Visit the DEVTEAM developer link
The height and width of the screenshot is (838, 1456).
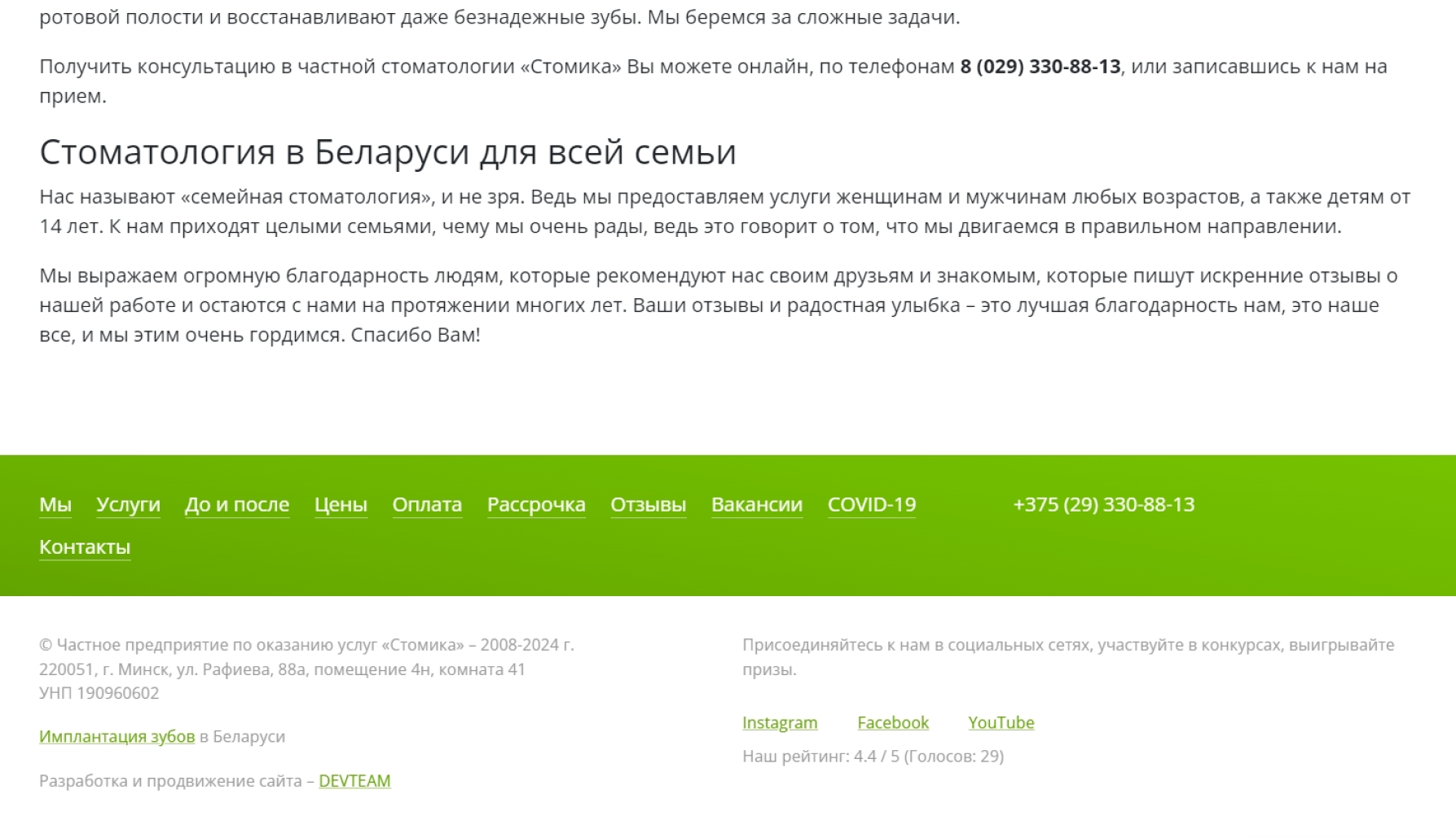point(354,781)
